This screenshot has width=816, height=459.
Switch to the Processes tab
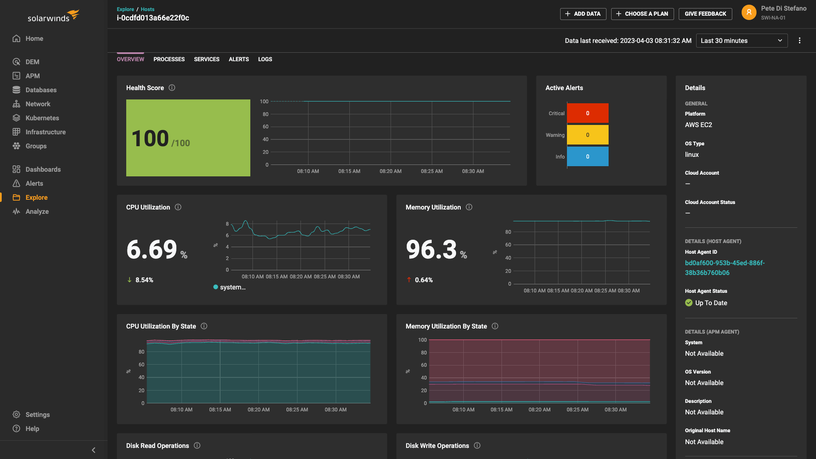(169, 60)
